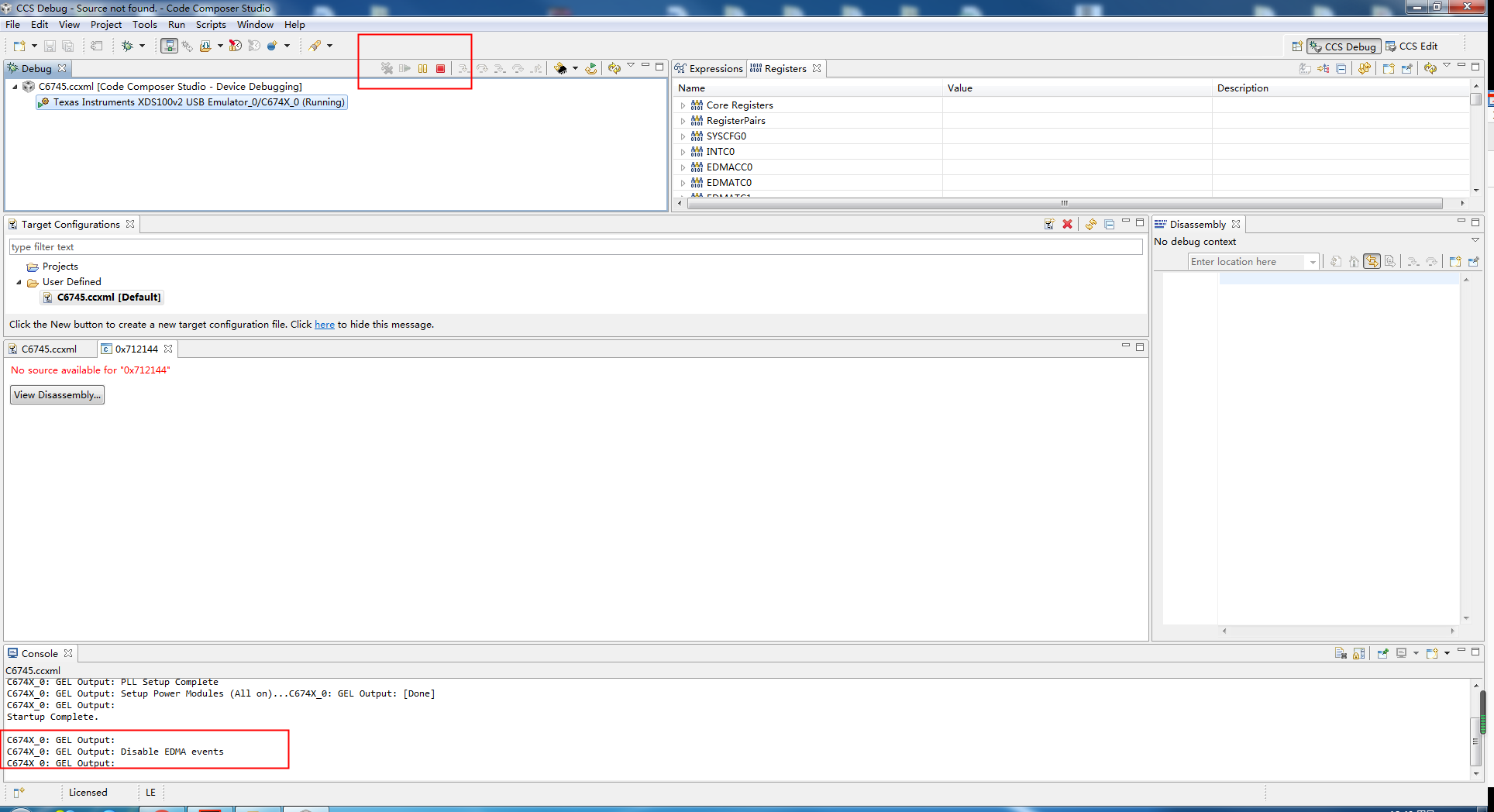Delete target configuration with red X
The image size is (1494, 812).
pos(1067,224)
